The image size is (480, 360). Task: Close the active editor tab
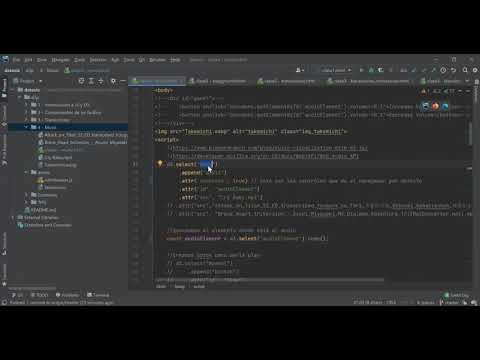[x=181, y=81]
